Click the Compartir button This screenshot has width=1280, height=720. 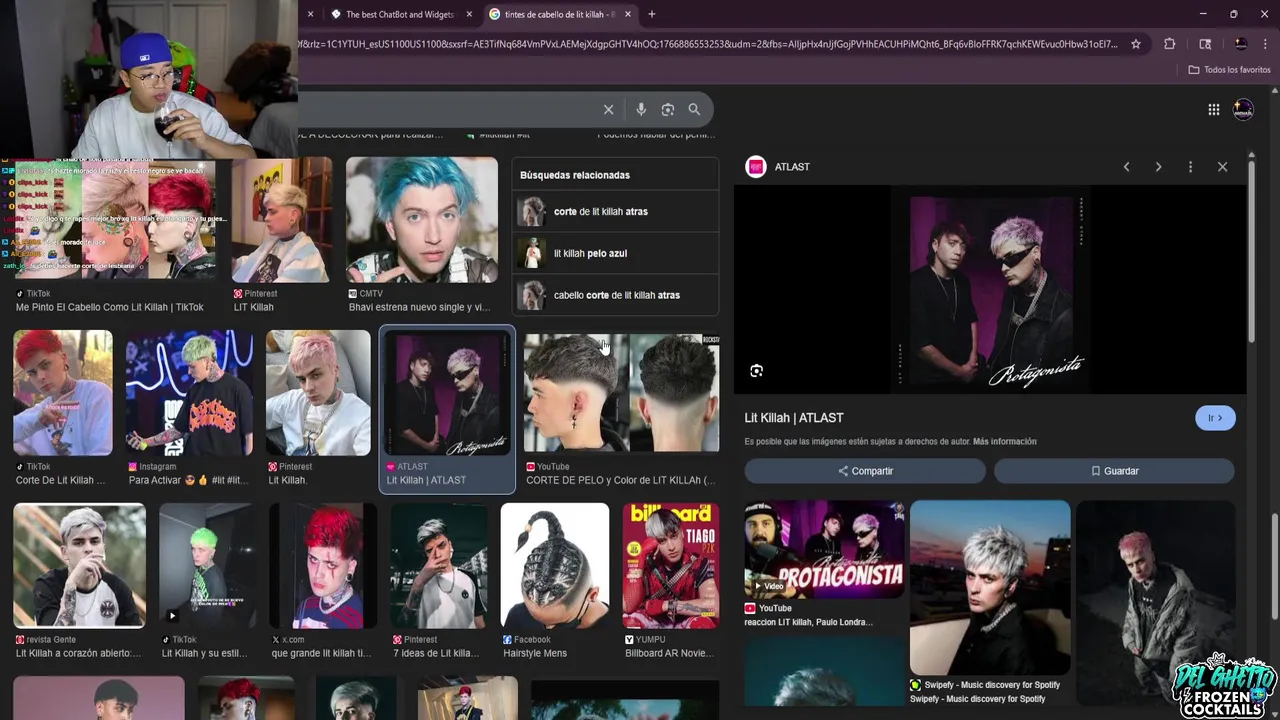[865, 471]
